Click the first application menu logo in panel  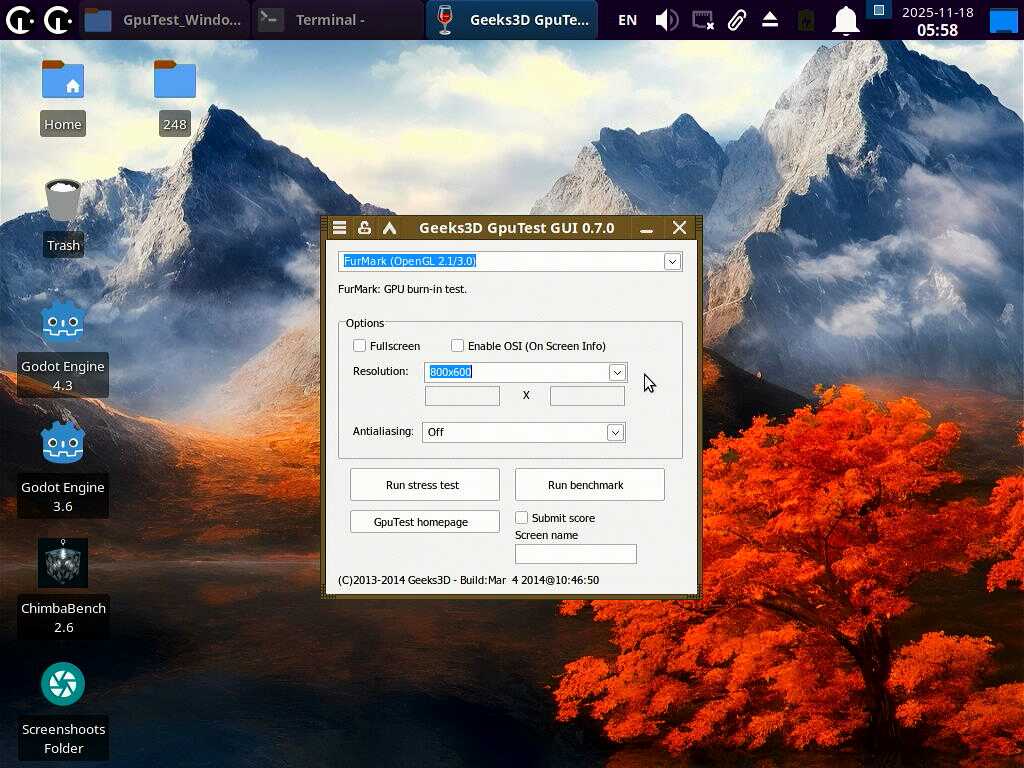tap(20, 20)
